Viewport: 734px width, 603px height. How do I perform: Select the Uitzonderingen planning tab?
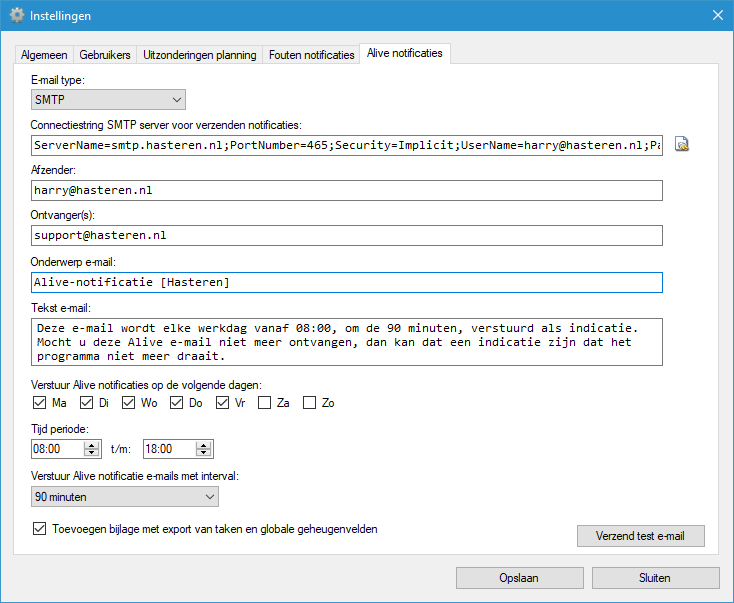click(200, 55)
